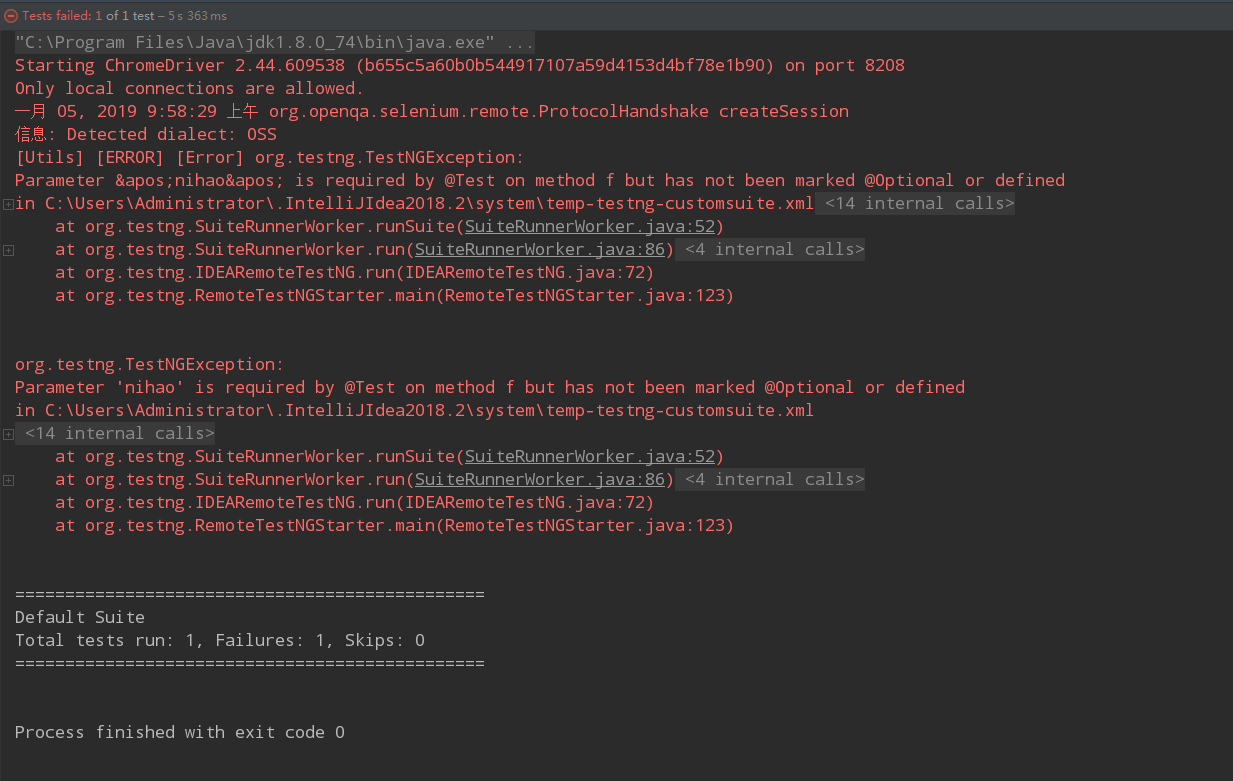Unfold the lower <4 internal calls> label
The image size is (1233, 781).
click(x=774, y=480)
